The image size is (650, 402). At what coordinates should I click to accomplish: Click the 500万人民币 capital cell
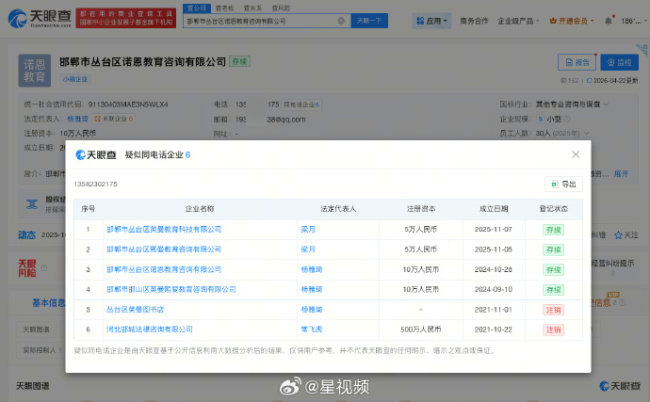(421, 329)
